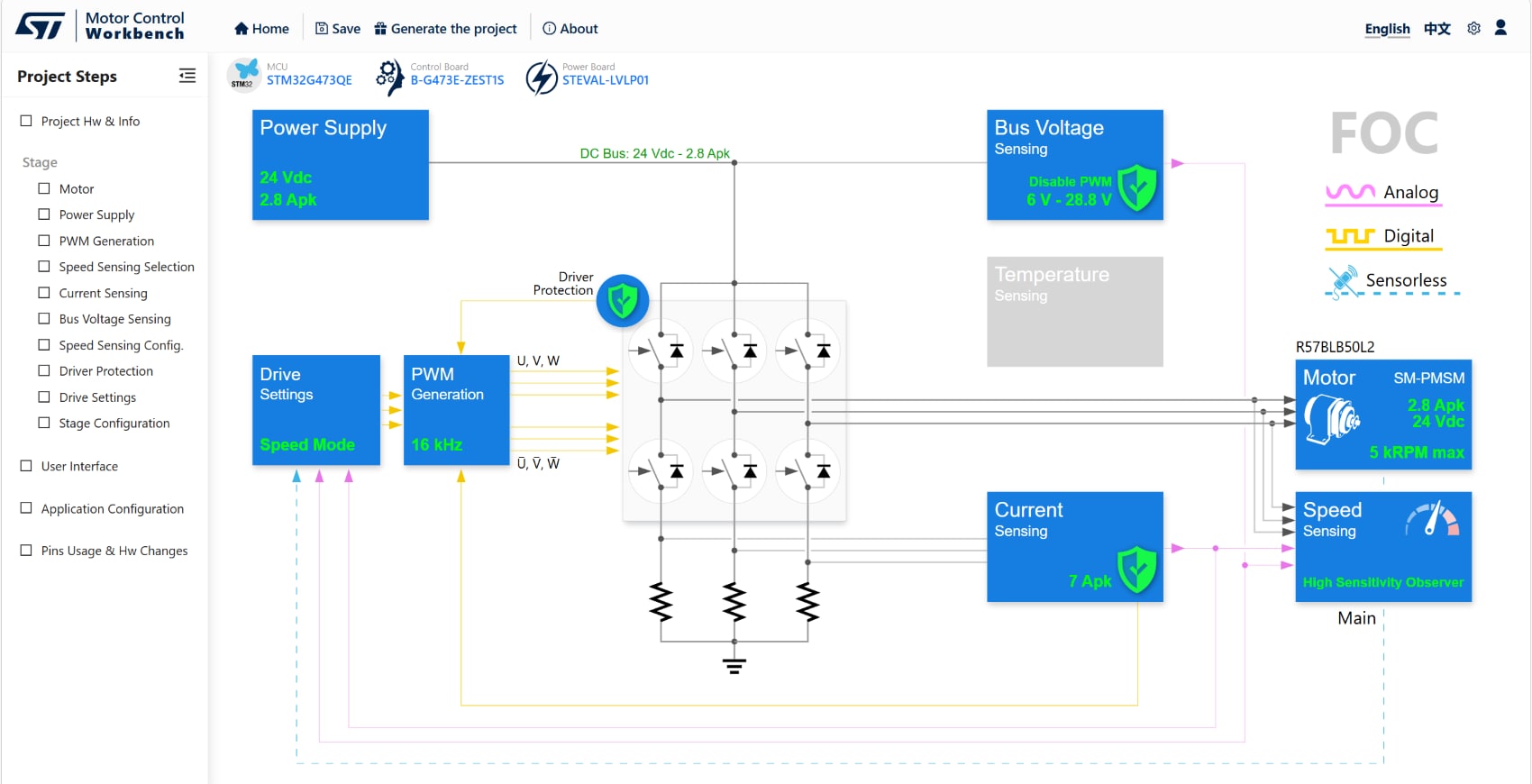This screenshot has height=784, width=1532.
Task: Click the Power Board lightning icon
Action: 542,77
